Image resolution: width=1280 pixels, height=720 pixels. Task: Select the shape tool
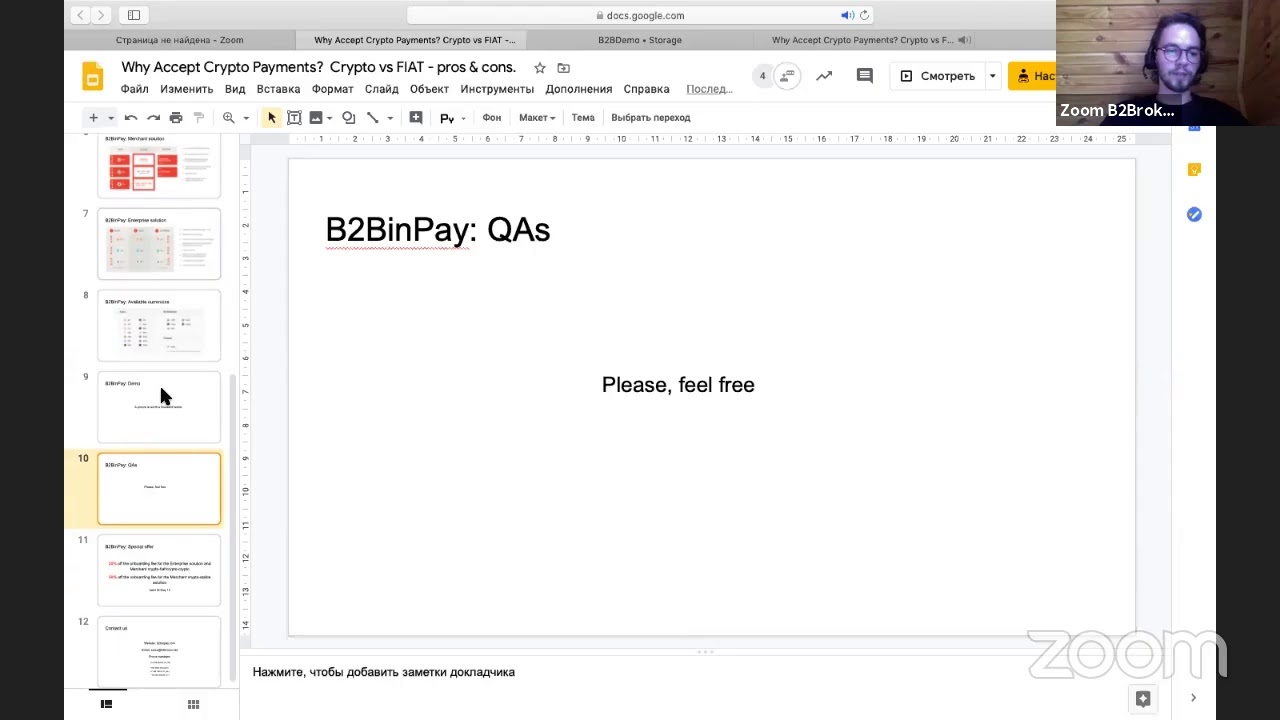348,118
